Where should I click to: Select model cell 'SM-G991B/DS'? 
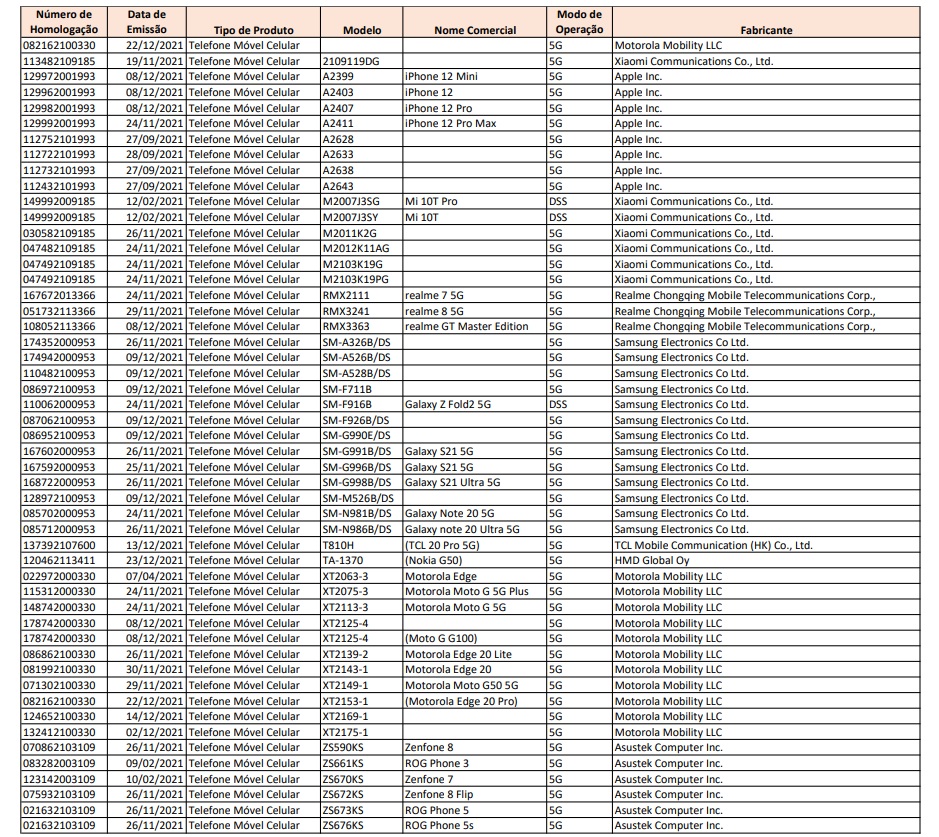[362, 451]
